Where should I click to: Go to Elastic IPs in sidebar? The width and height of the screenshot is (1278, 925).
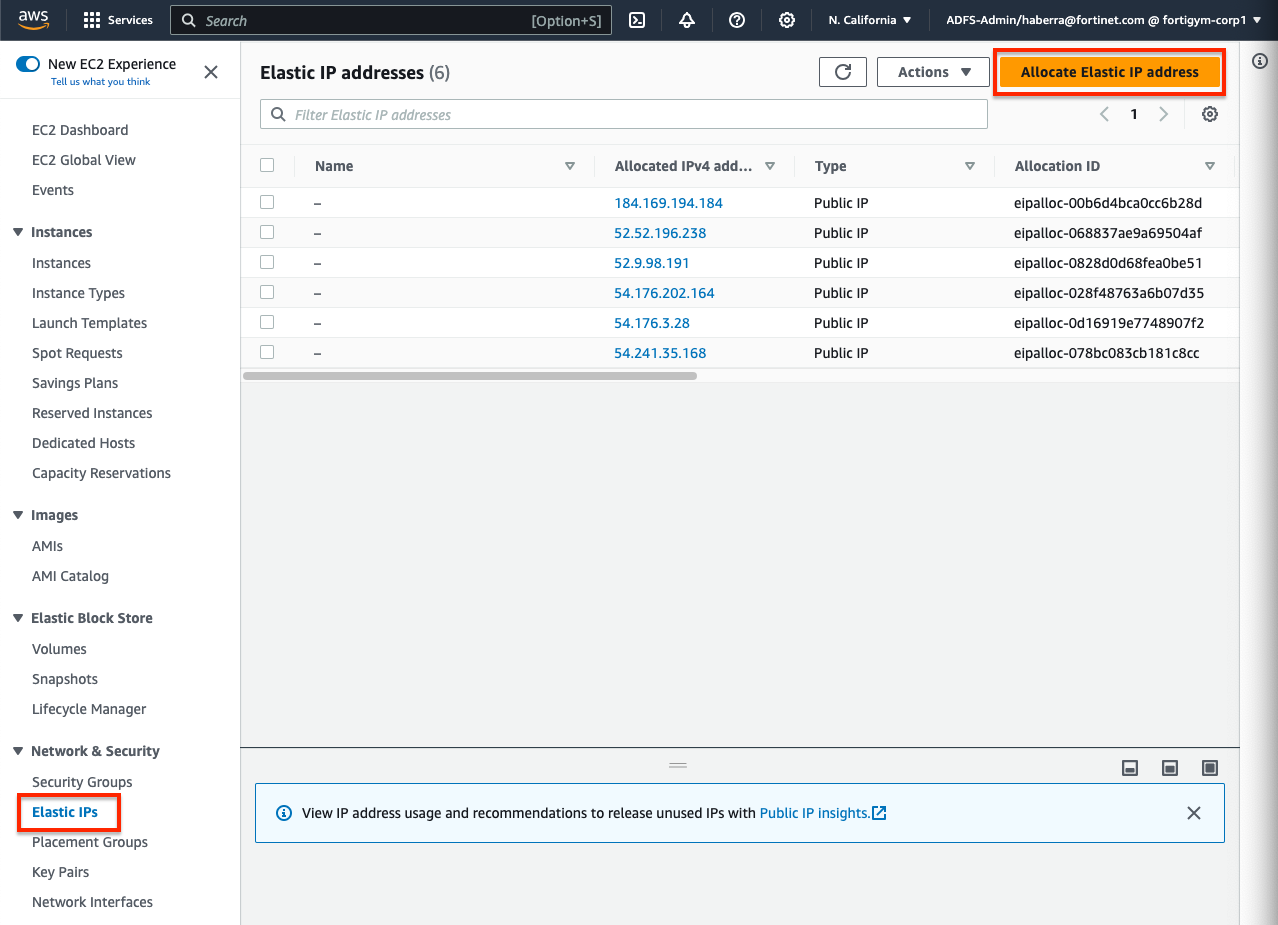[x=65, y=812]
